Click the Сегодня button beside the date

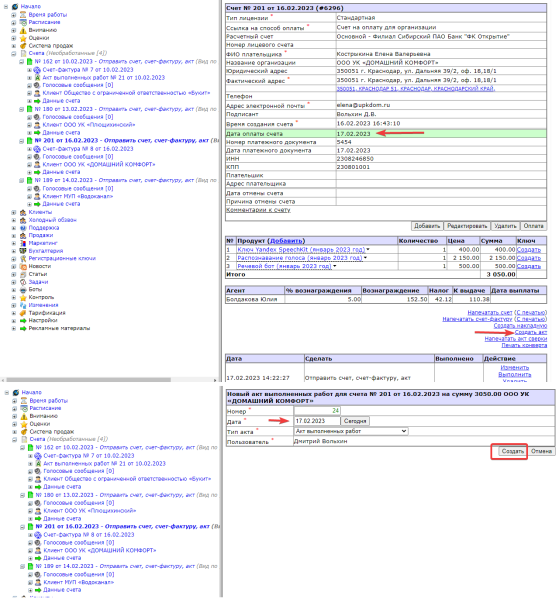point(355,421)
